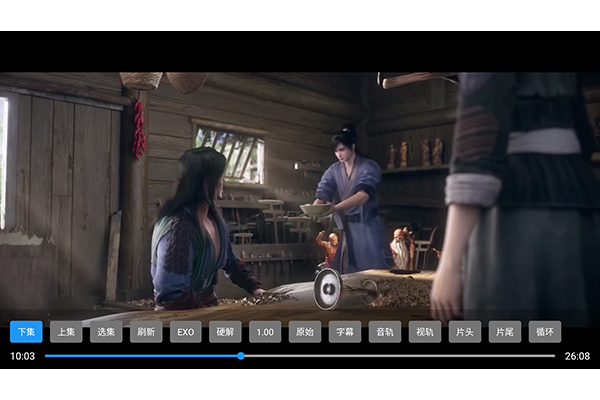Screen dimensions: 600x400
Task: Tap the video frame to hide controls
Action: point(300,191)
